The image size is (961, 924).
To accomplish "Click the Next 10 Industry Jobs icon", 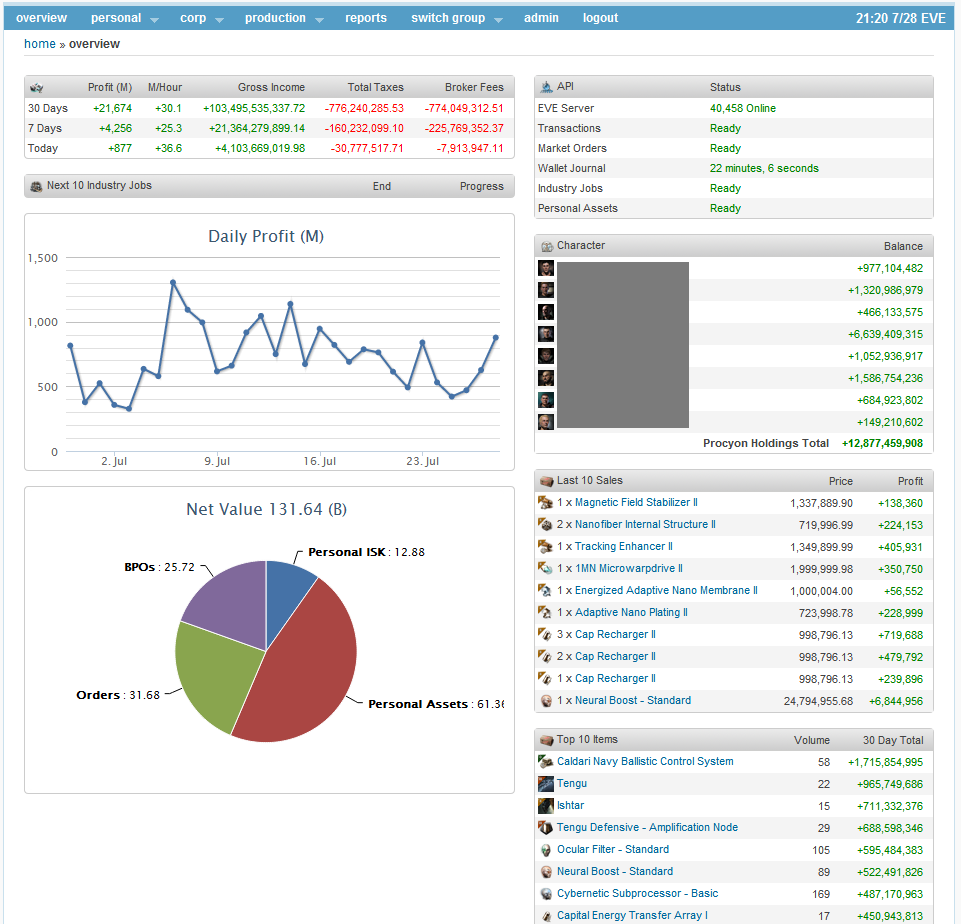I will [36, 186].
